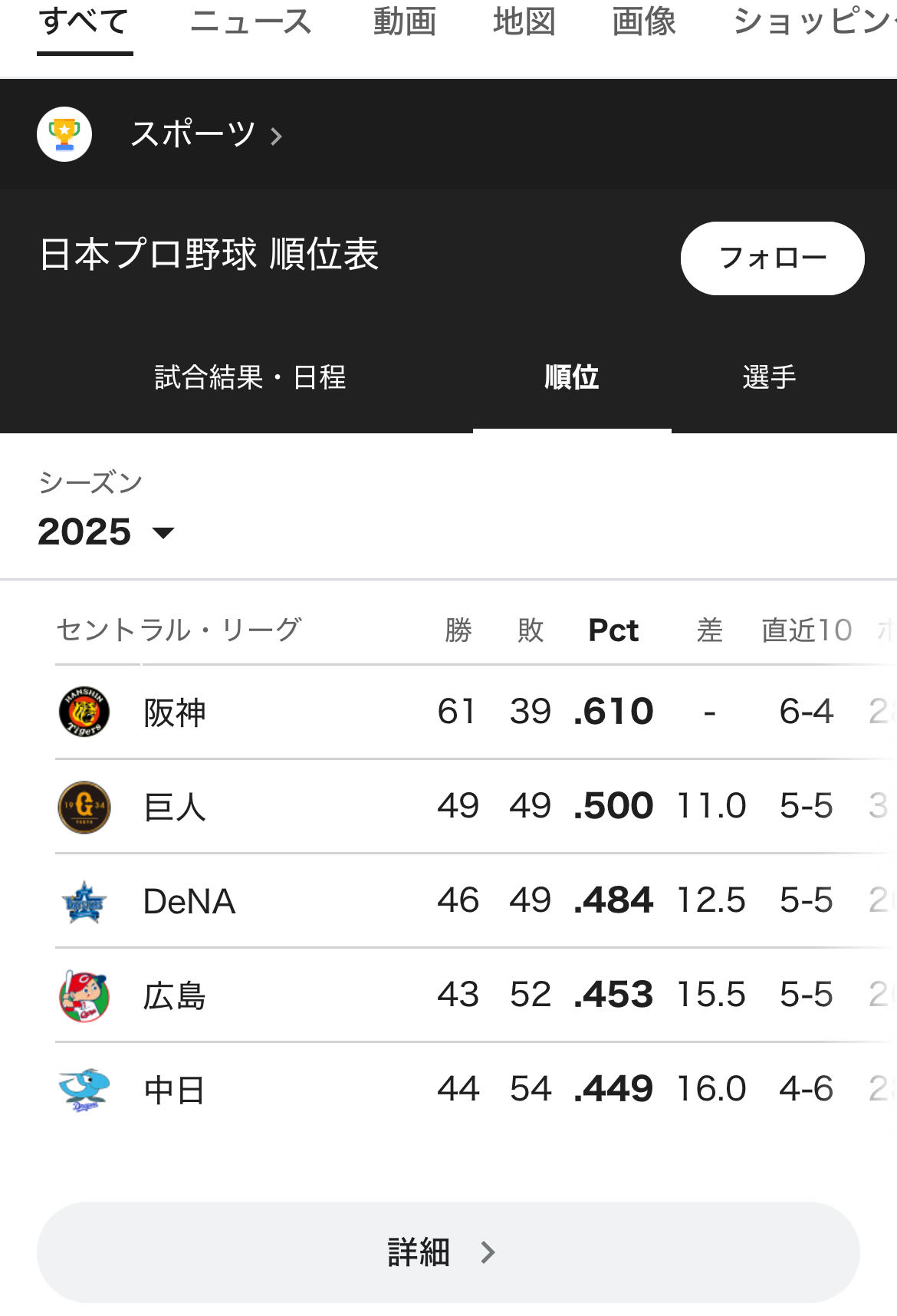Select the 選手 players tab
897x1316 pixels.
769,377
